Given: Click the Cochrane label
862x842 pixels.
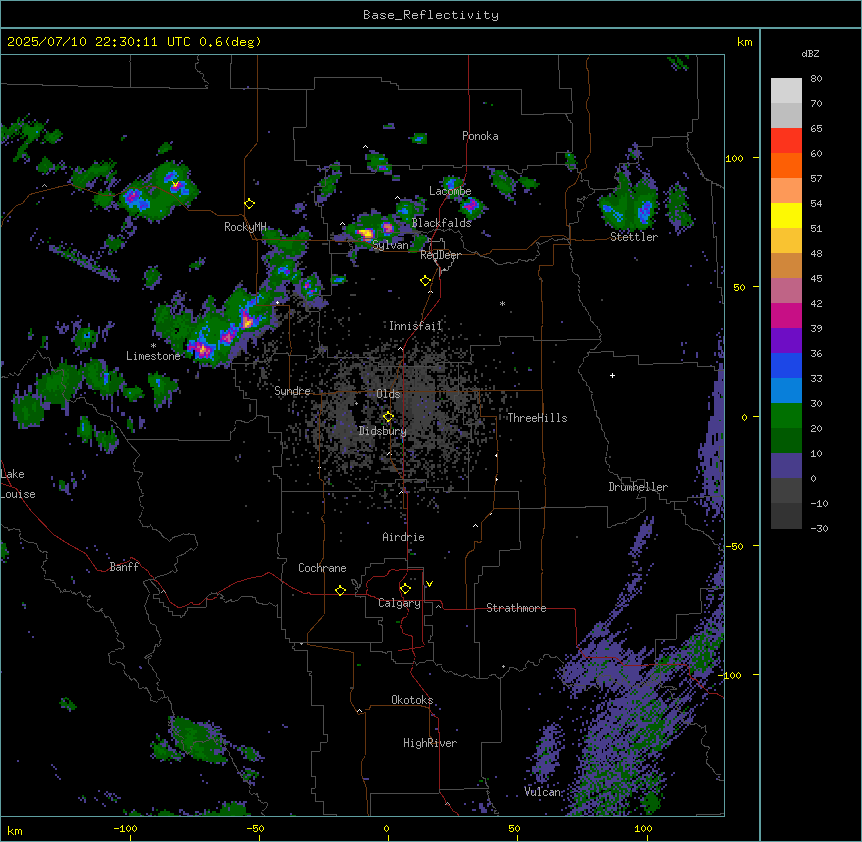Looking at the screenshot, I should click(x=322, y=568).
